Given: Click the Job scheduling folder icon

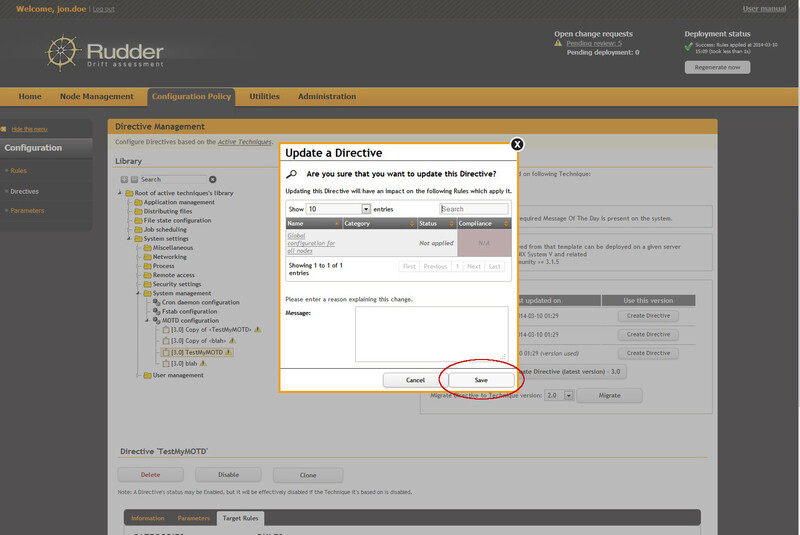Looking at the screenshot, I should click(x=138, y=230).
